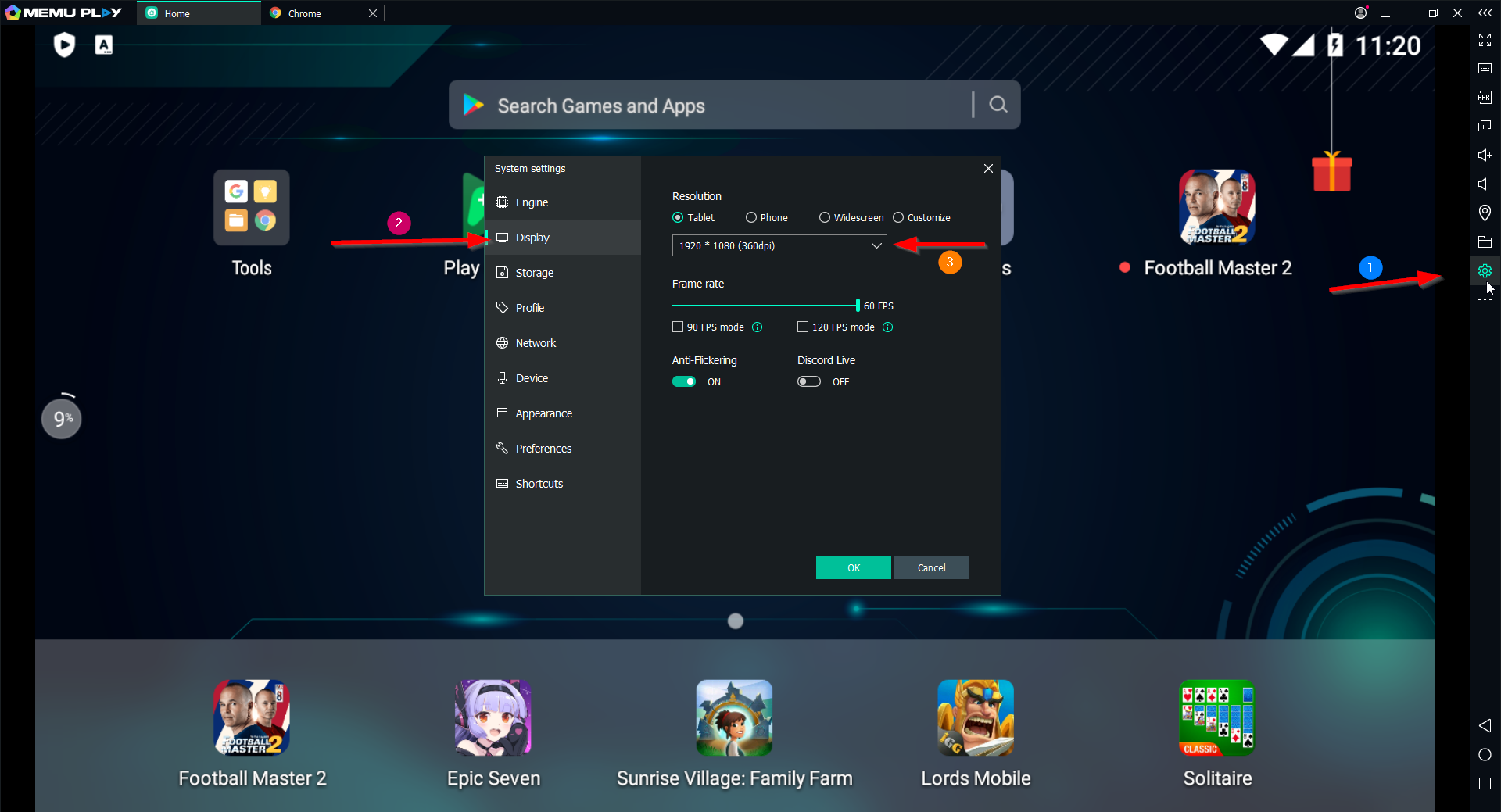Switch to the Engine settings section
Screen dimensions: 1501x812
(532, 202)
